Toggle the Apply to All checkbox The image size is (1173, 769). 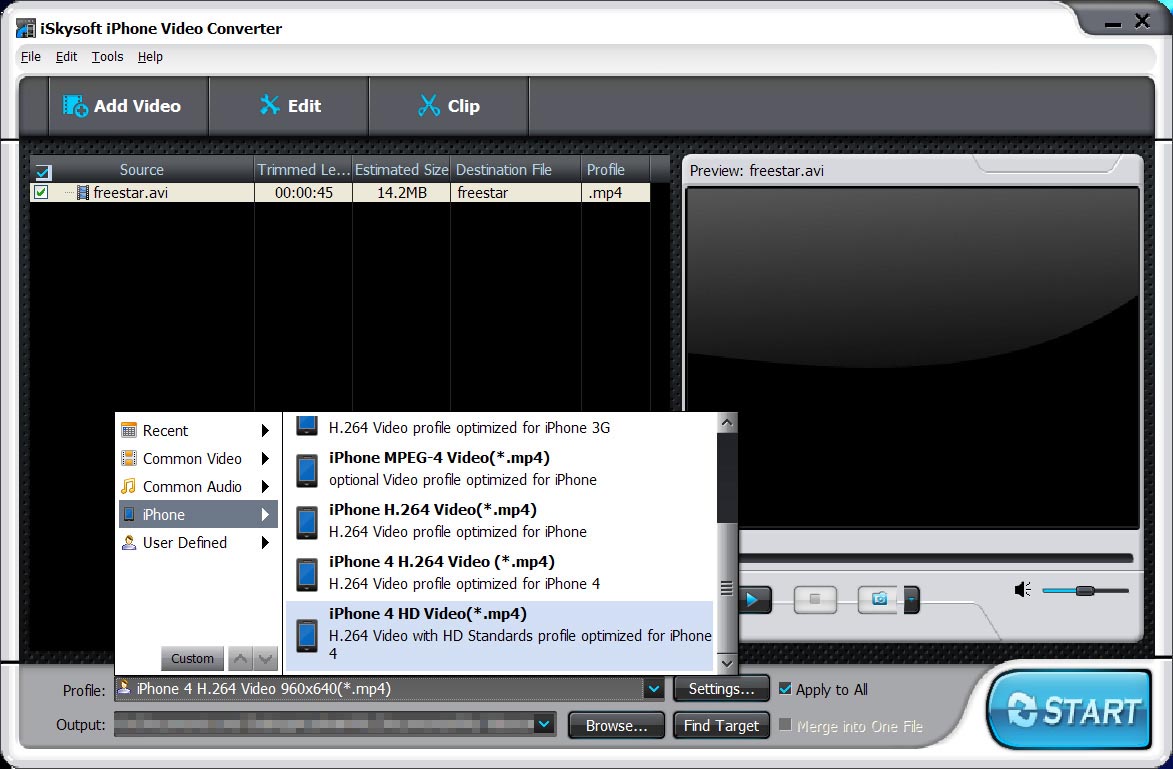(x=785, y=689)
